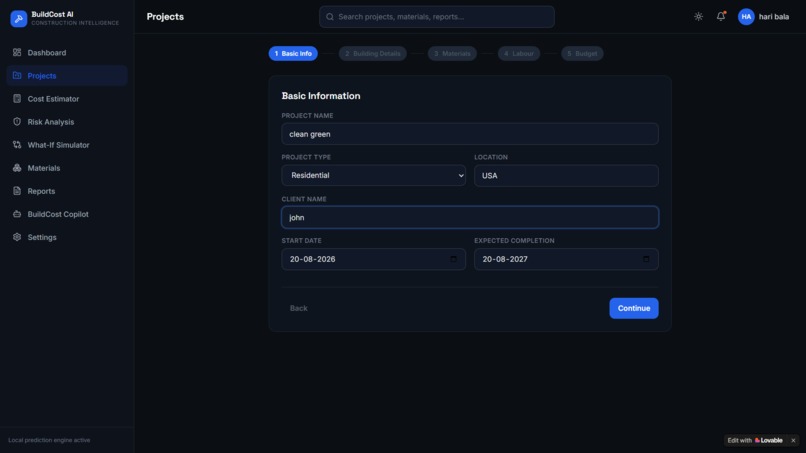
Task: Click the search magnifier icon
Action: click(330, 17)
